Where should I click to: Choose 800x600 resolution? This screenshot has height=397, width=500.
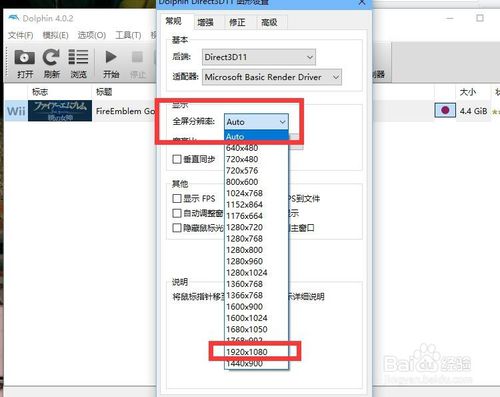(256, 182)
